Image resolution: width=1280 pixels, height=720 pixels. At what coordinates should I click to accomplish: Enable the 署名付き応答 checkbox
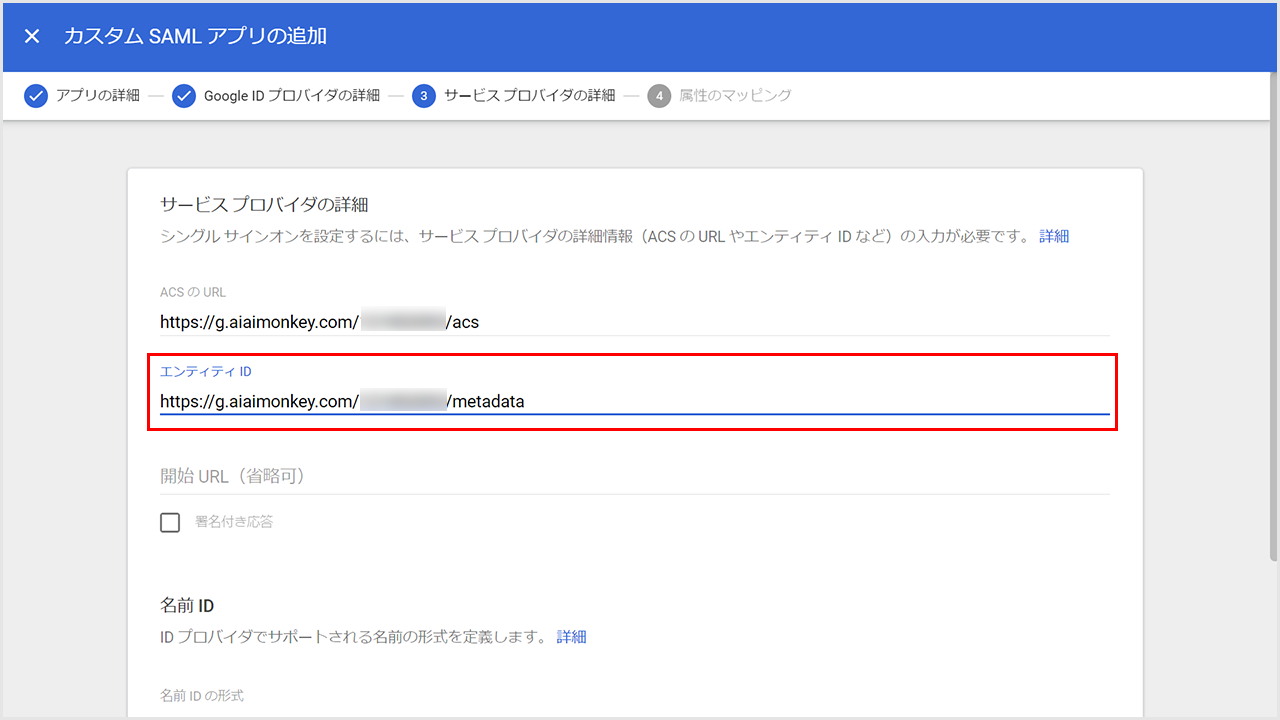click(x=170, y=522)
